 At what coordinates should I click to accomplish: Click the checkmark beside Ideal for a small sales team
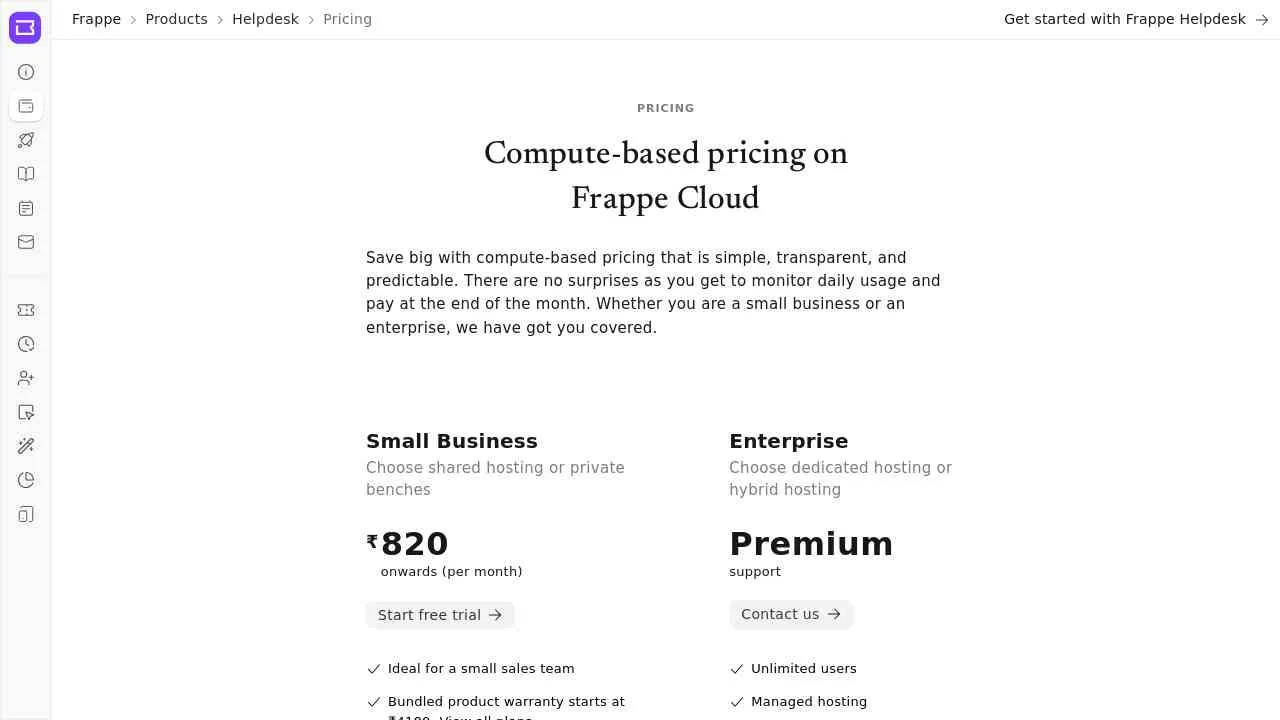374,669
